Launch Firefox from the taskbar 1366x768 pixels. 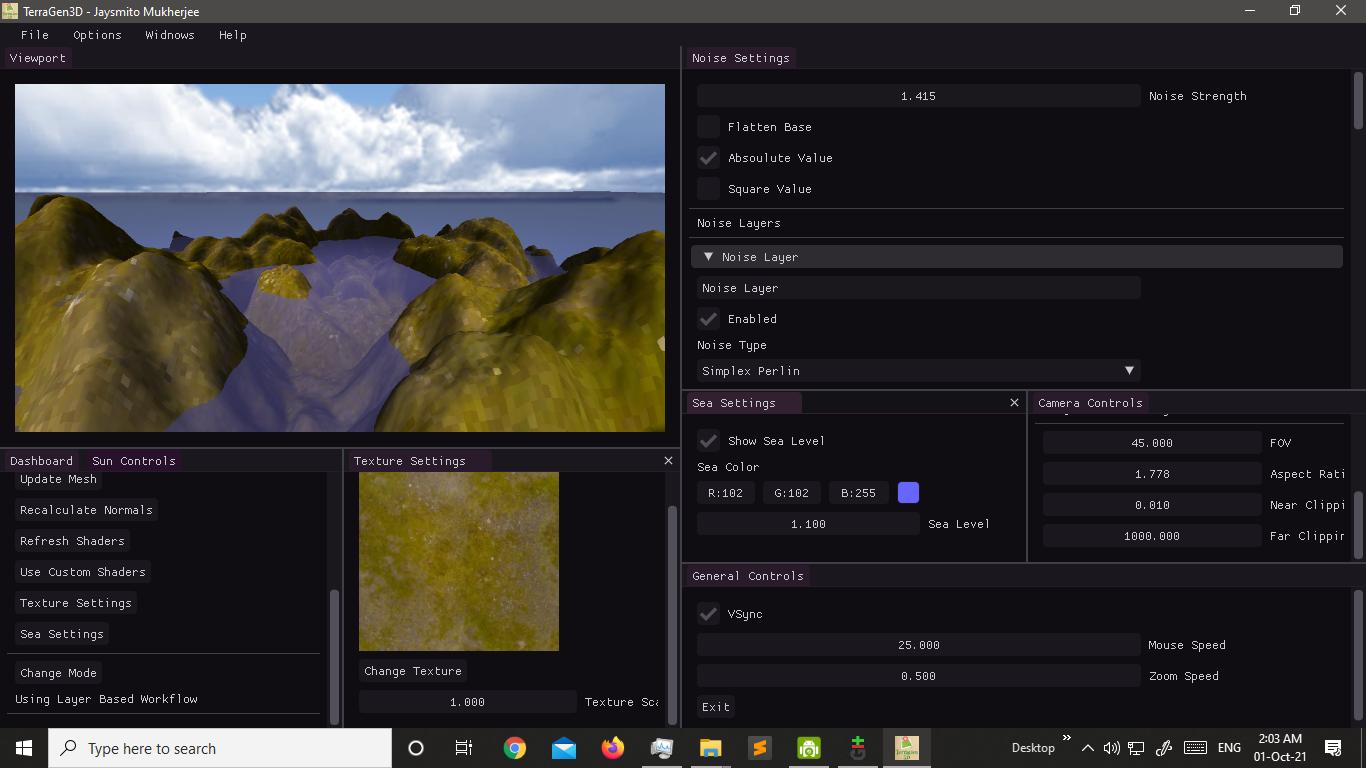coord(612,747)
